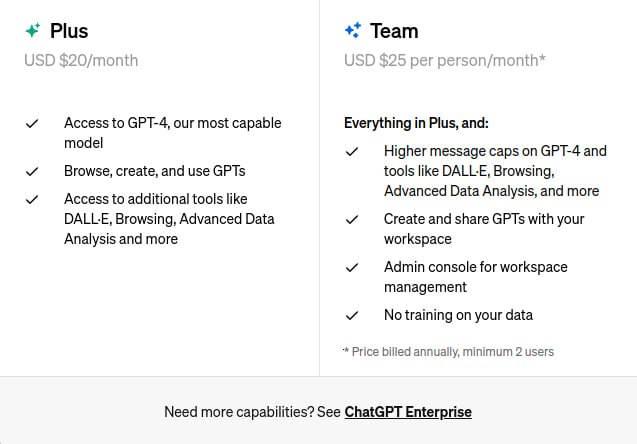
Task: Click the Team plan heading
Action: 394,31
